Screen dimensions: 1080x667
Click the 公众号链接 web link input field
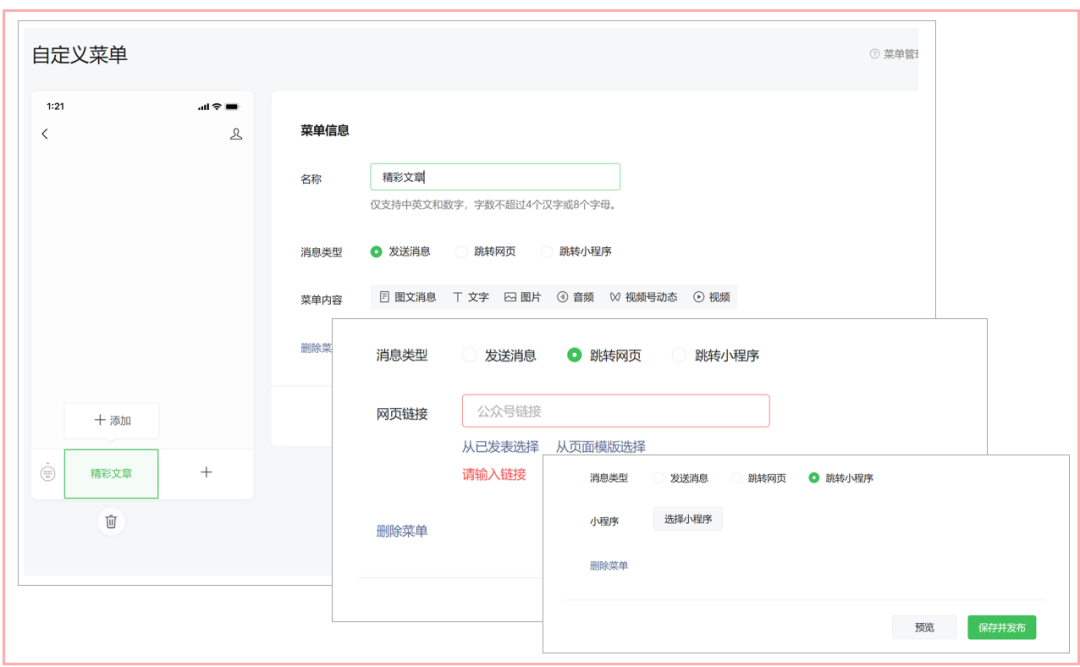click(615, 410)
